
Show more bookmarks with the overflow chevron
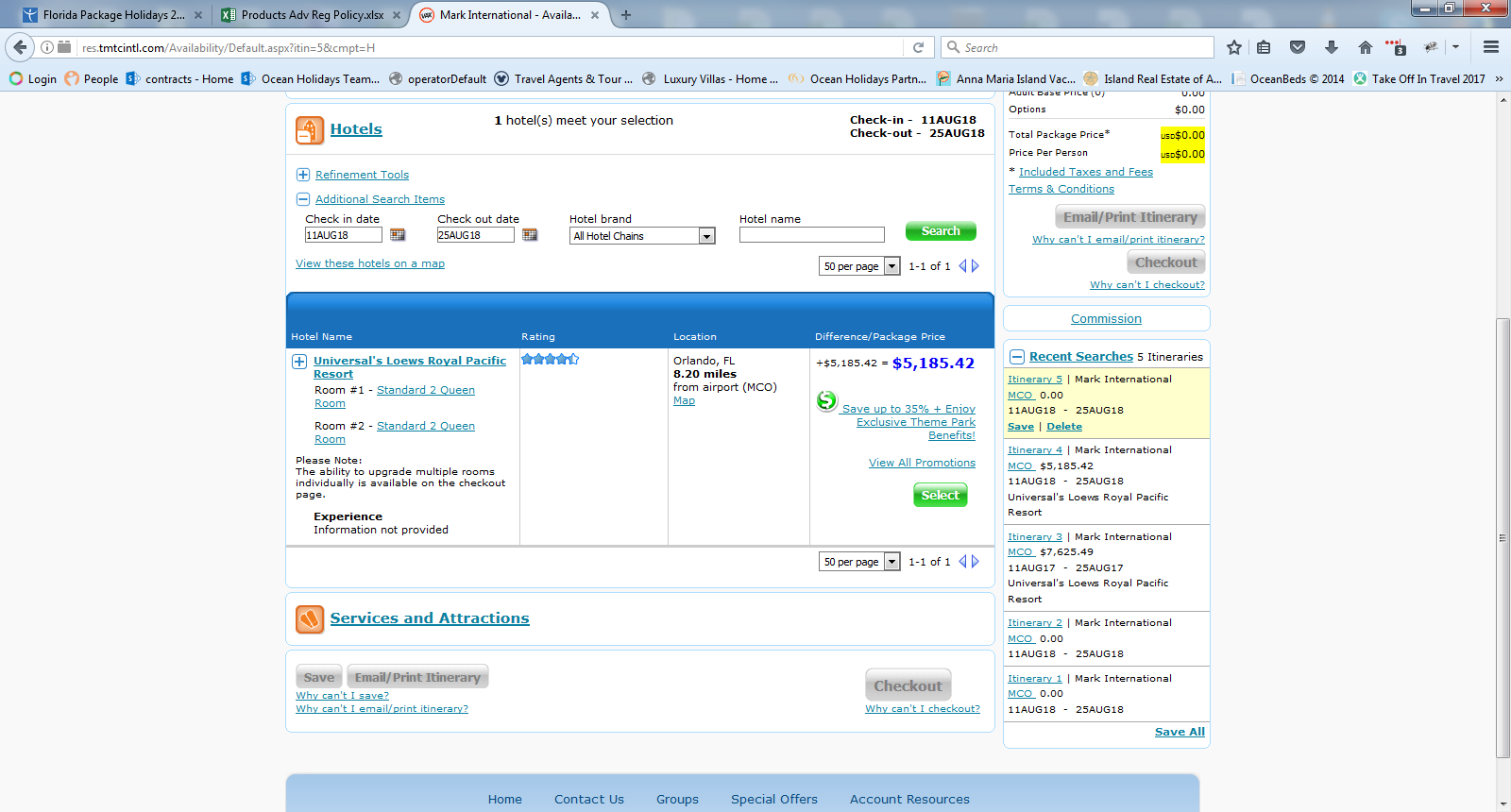[1499, 79]
